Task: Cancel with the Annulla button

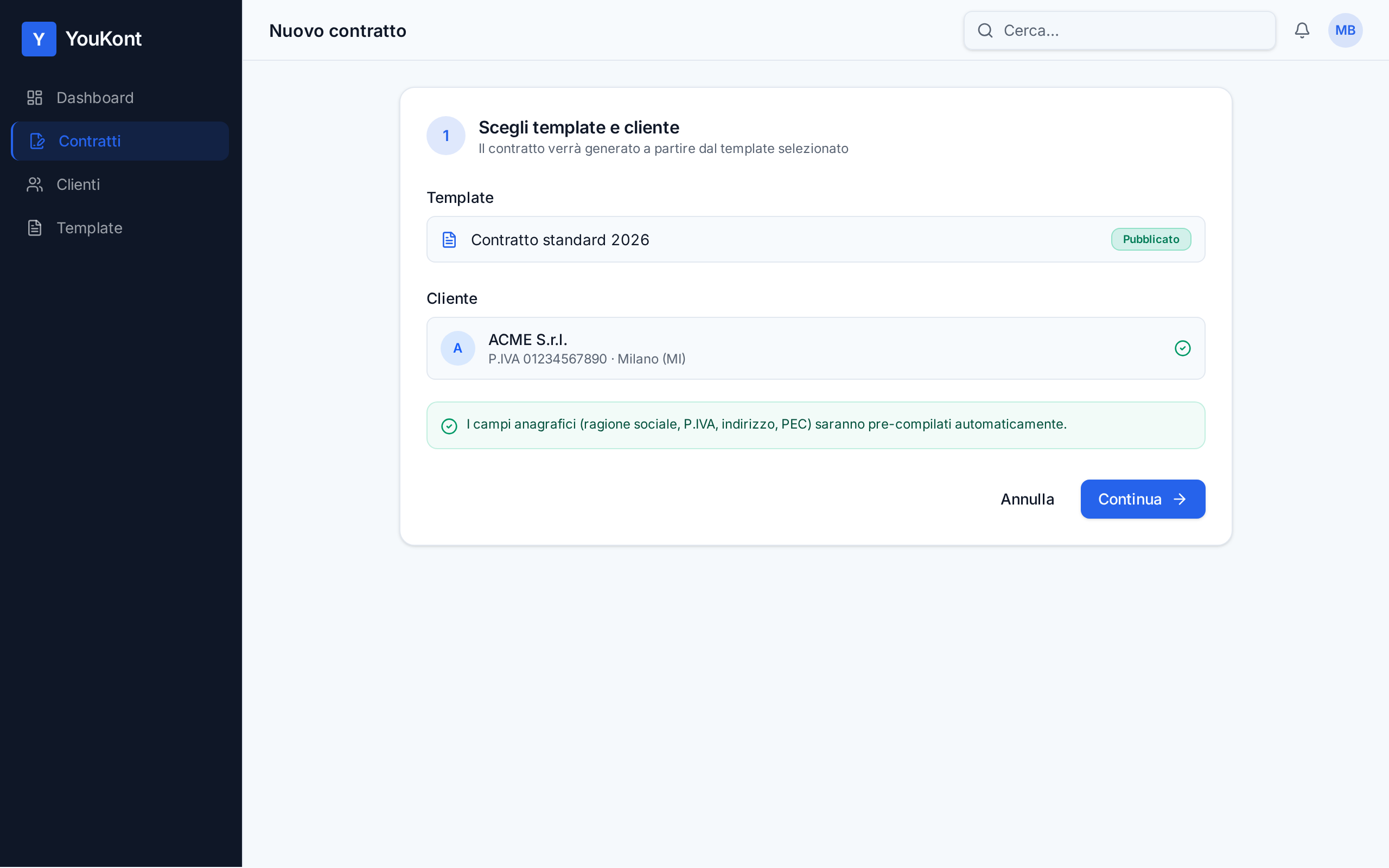Action: (1028, 499)
